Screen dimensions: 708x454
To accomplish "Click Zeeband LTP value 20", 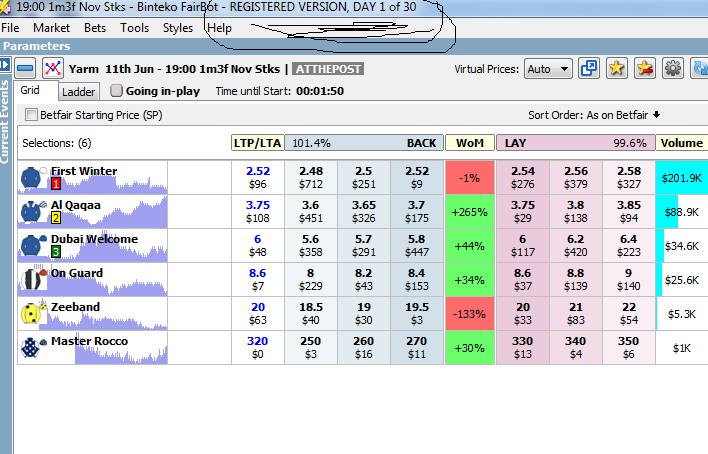I will pyautogui.click(x=258, y=307).
